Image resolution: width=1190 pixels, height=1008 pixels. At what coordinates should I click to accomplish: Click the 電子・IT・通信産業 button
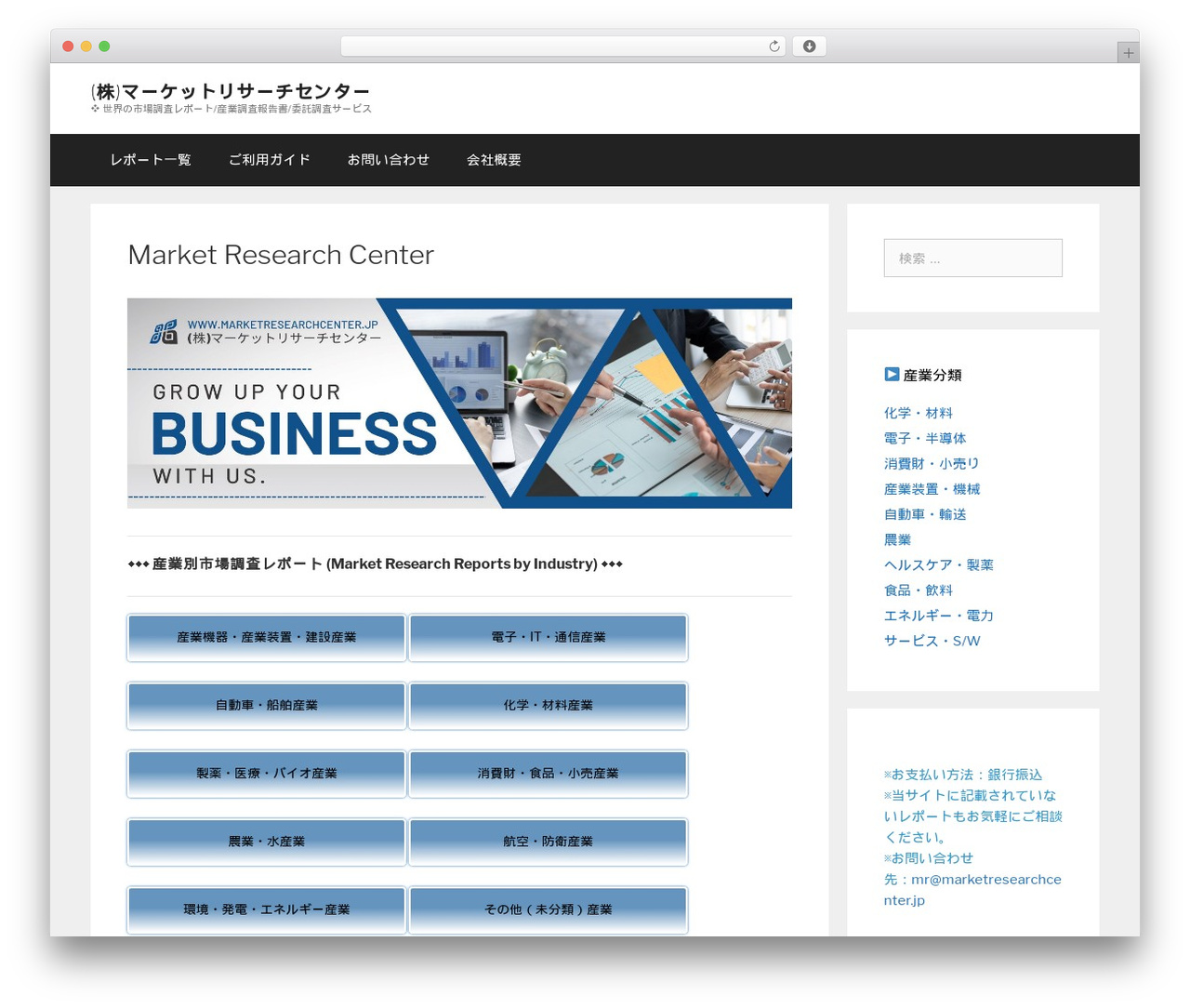click(x=549, y=637)
